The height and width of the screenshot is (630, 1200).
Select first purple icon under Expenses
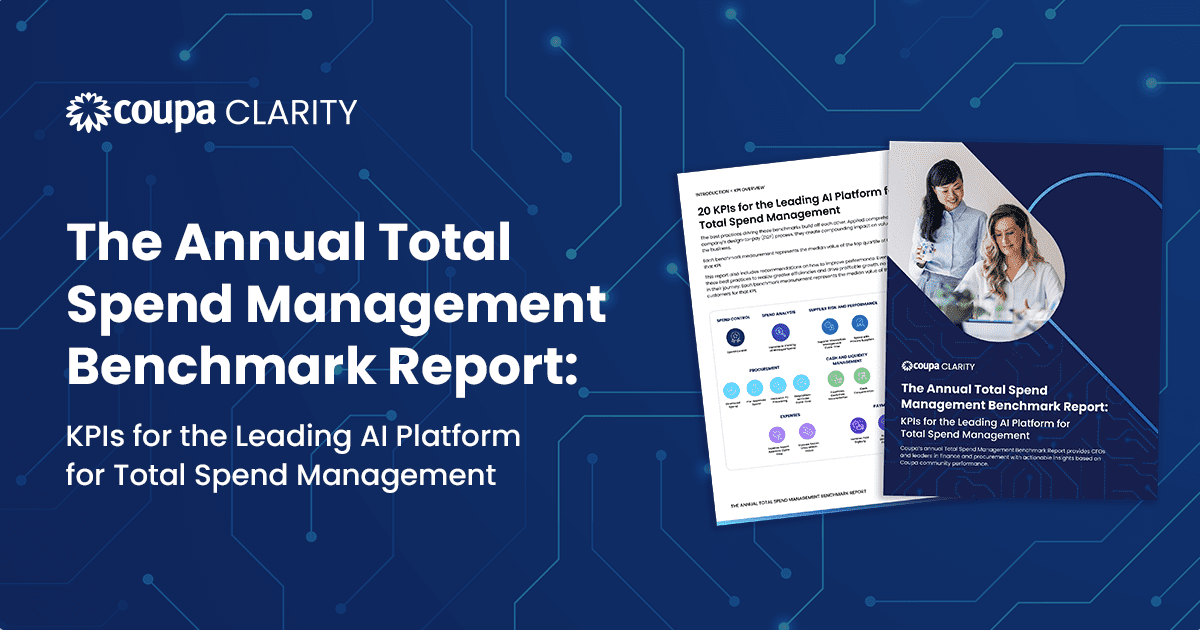(776, 435)
